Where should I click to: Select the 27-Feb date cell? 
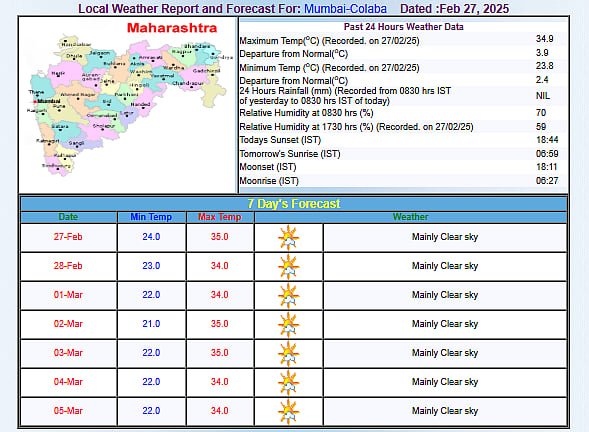click(x=68, y=237)
